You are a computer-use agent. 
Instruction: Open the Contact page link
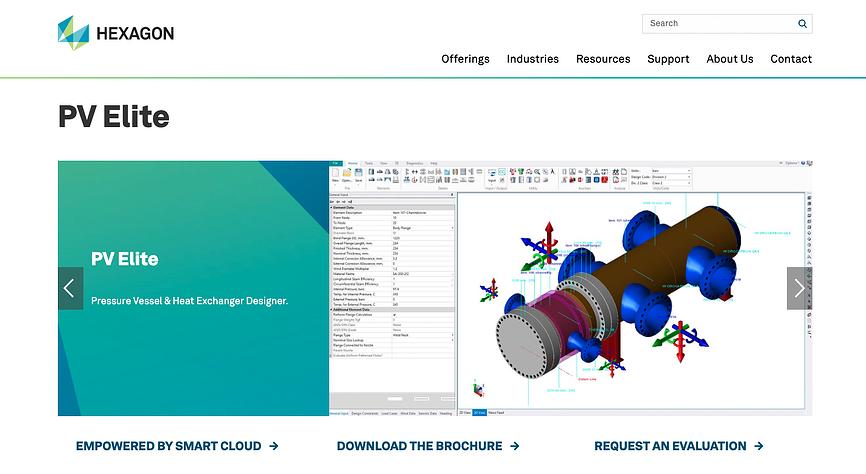point(790,59)
